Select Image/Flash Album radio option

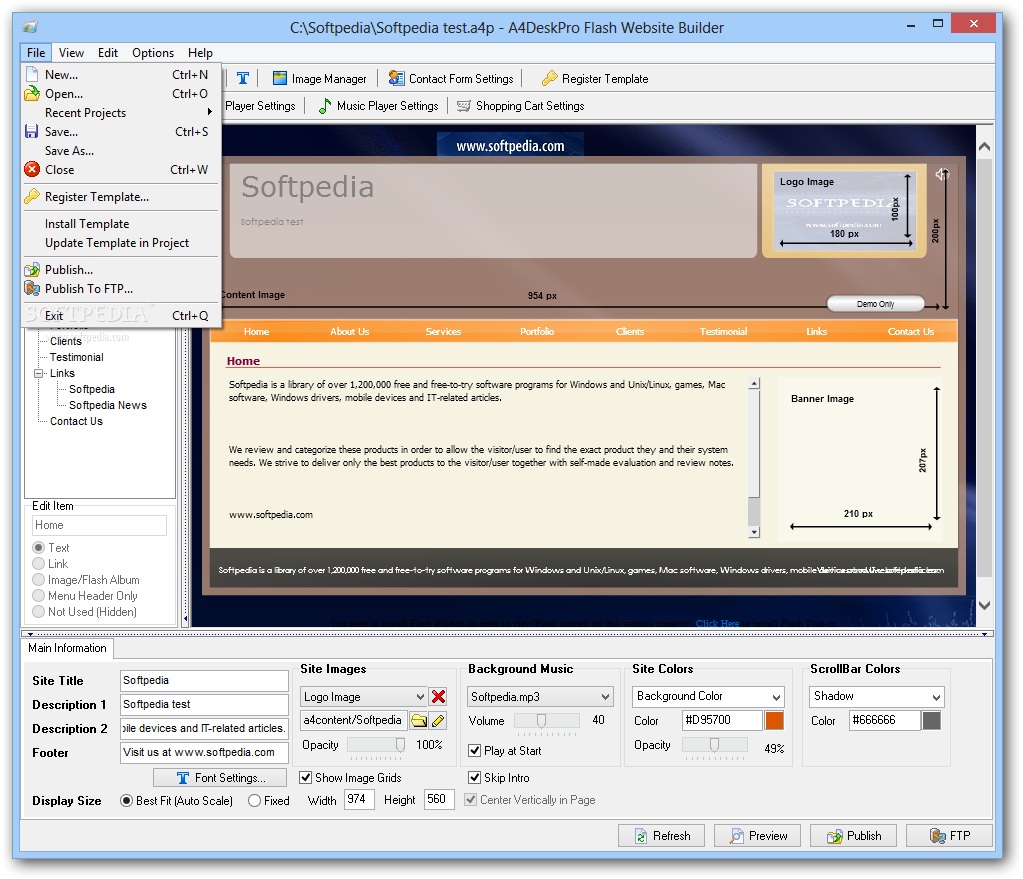[x=38, y=579]
